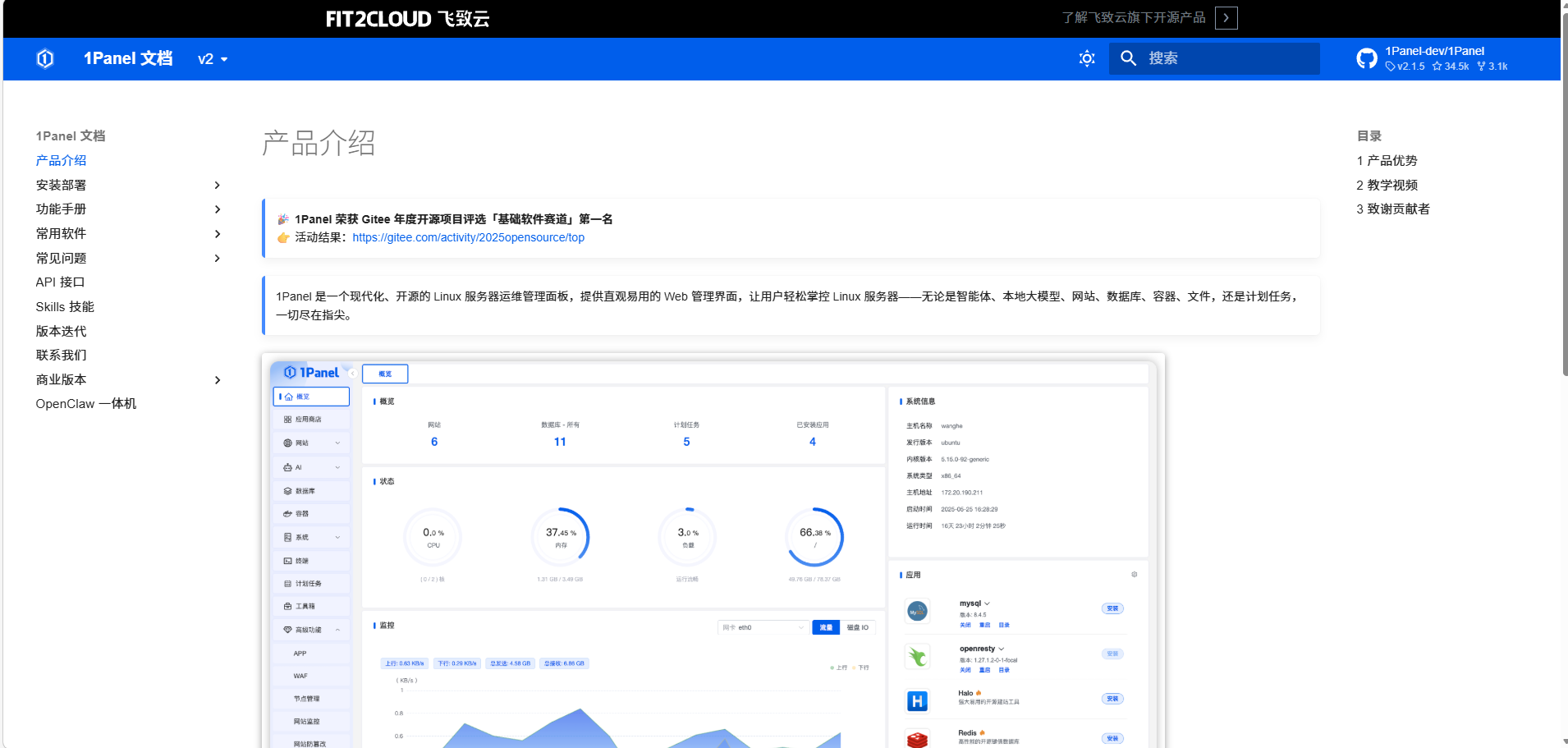Click the 1Panel logo icon in header
The image size is (1568, 748).
click(x=45, y=59)
